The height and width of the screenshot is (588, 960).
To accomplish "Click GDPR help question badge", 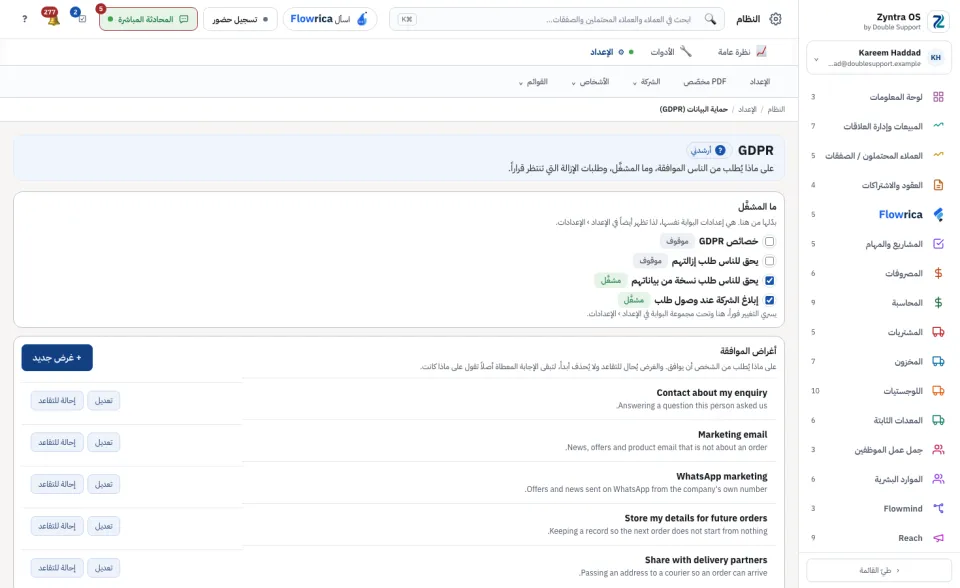I will point(721,150).
